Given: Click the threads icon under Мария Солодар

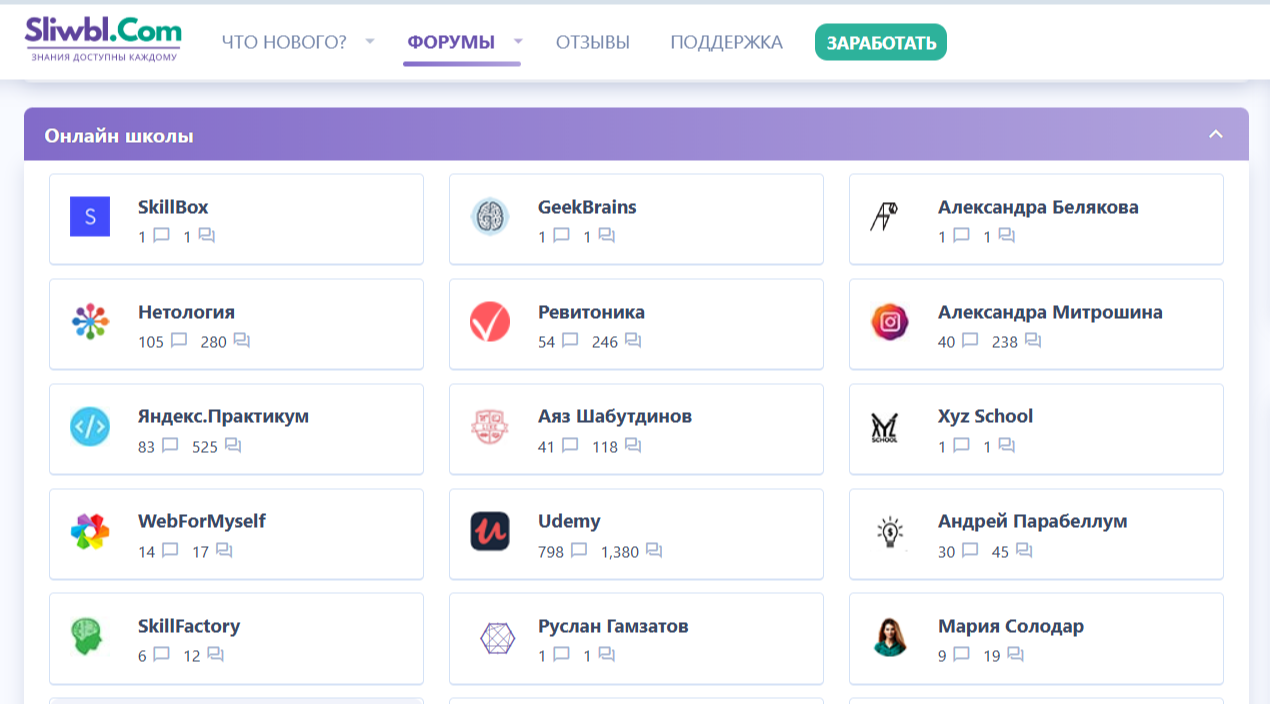Looking at the screenshot, I should click(x=961, y=656).
